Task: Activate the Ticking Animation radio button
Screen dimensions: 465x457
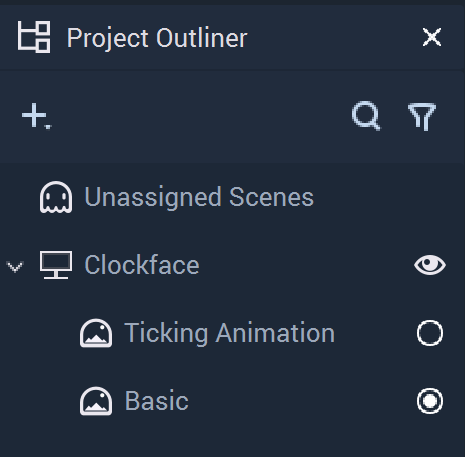Action: 430,333
